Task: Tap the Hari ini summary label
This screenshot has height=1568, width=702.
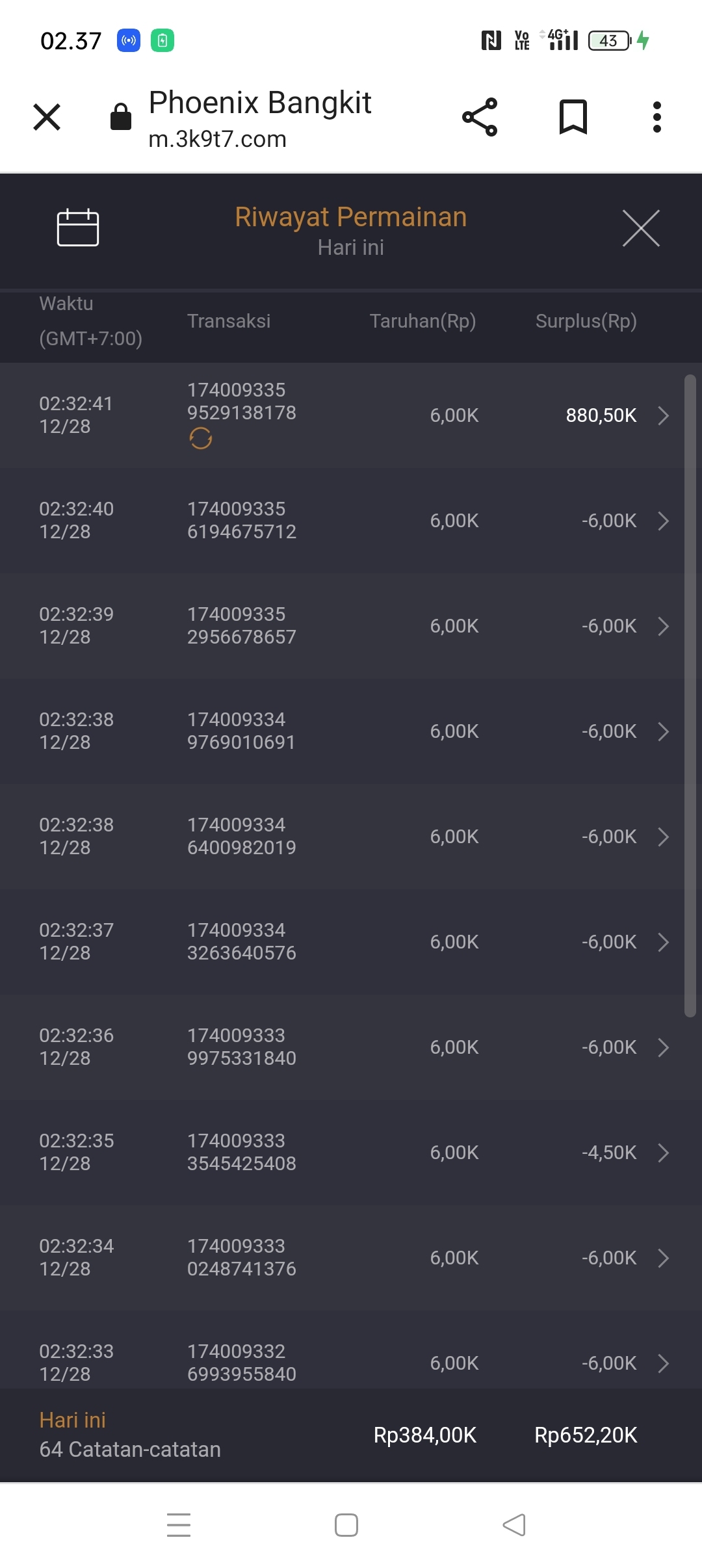Action: point(73,1420)
